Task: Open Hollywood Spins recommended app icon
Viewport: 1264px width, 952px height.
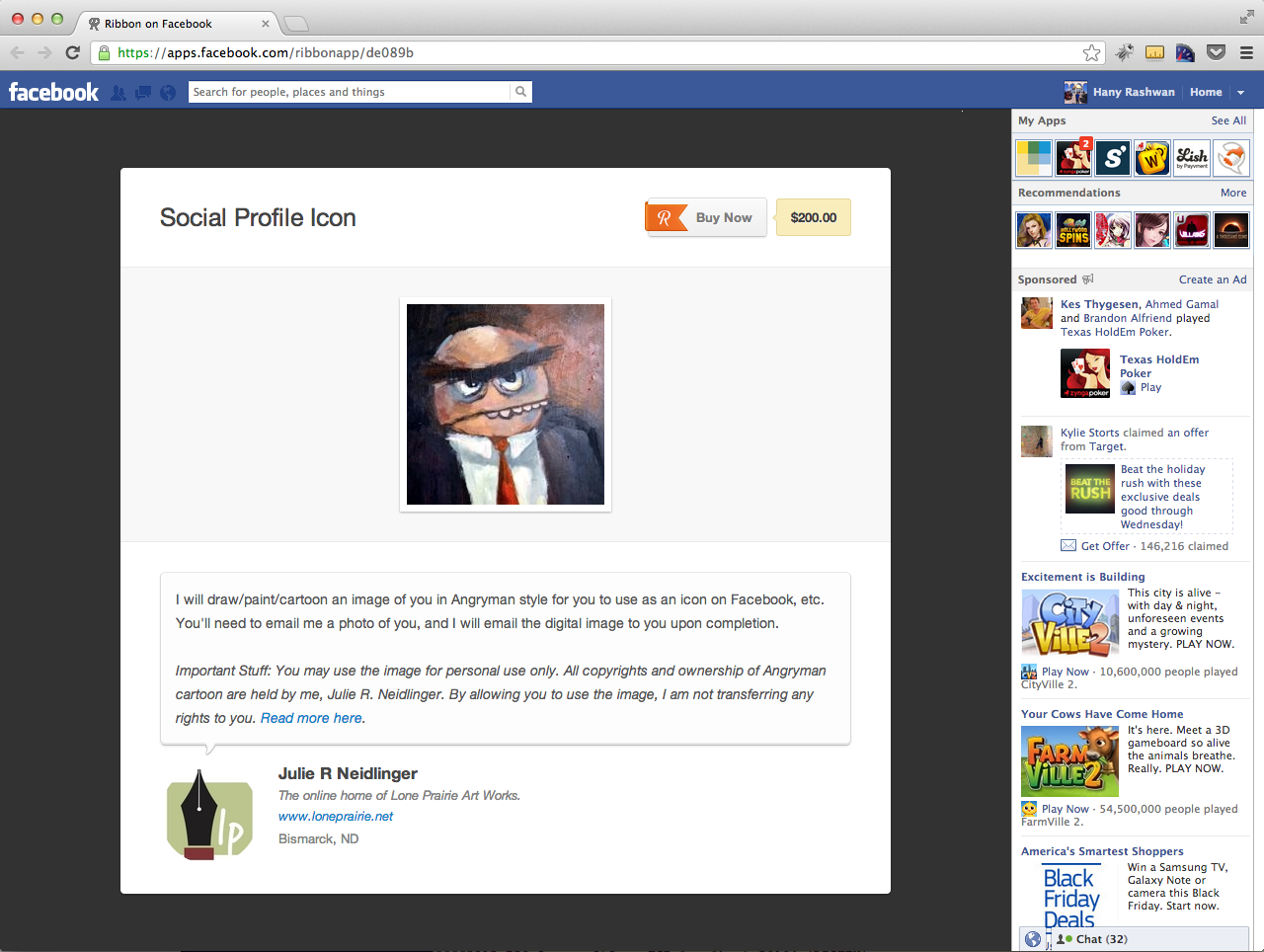Action: 1073,230
